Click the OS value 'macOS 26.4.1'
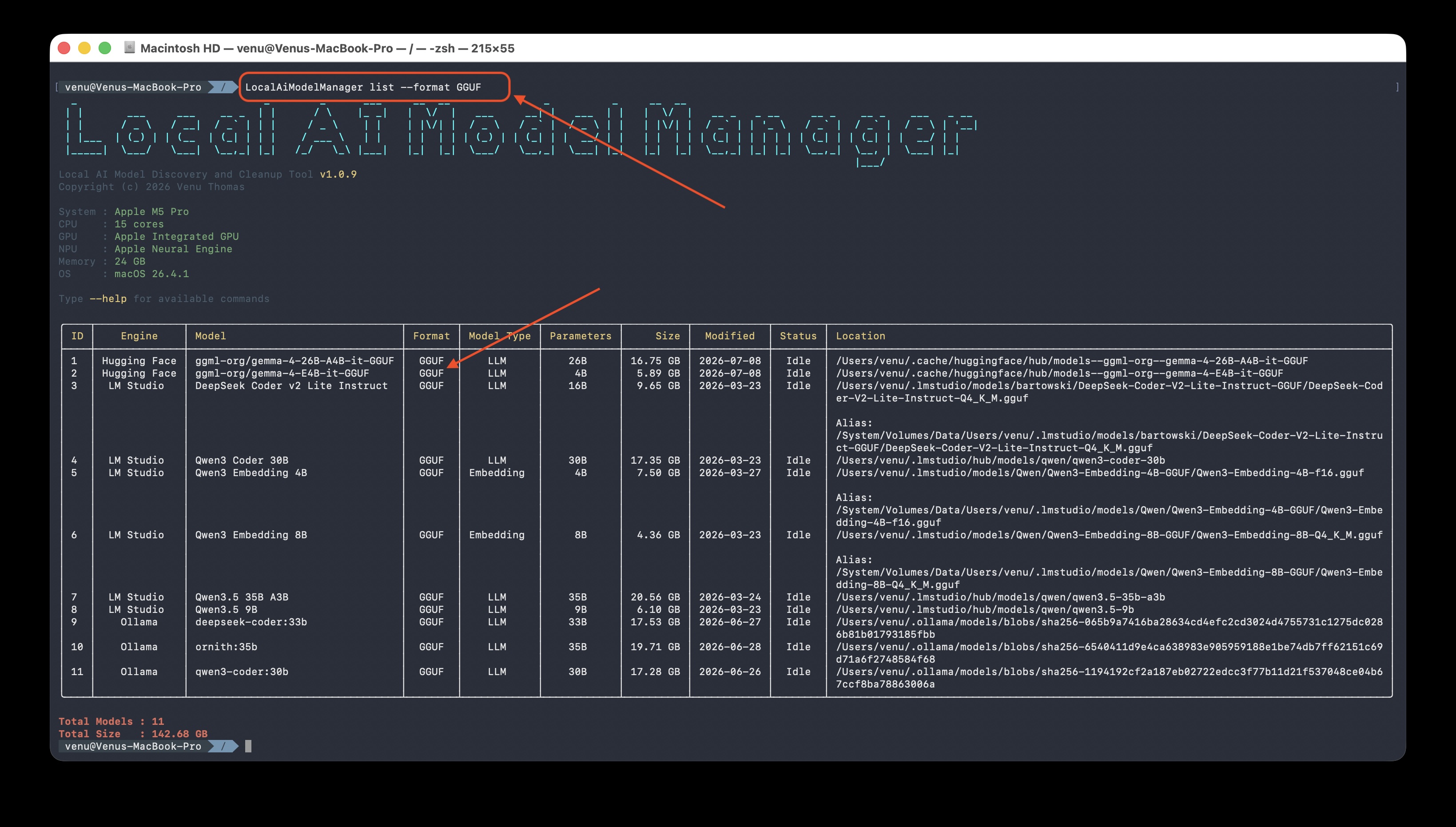The width and height of the screenshot is (1456, 827). [x=151, y=274]
